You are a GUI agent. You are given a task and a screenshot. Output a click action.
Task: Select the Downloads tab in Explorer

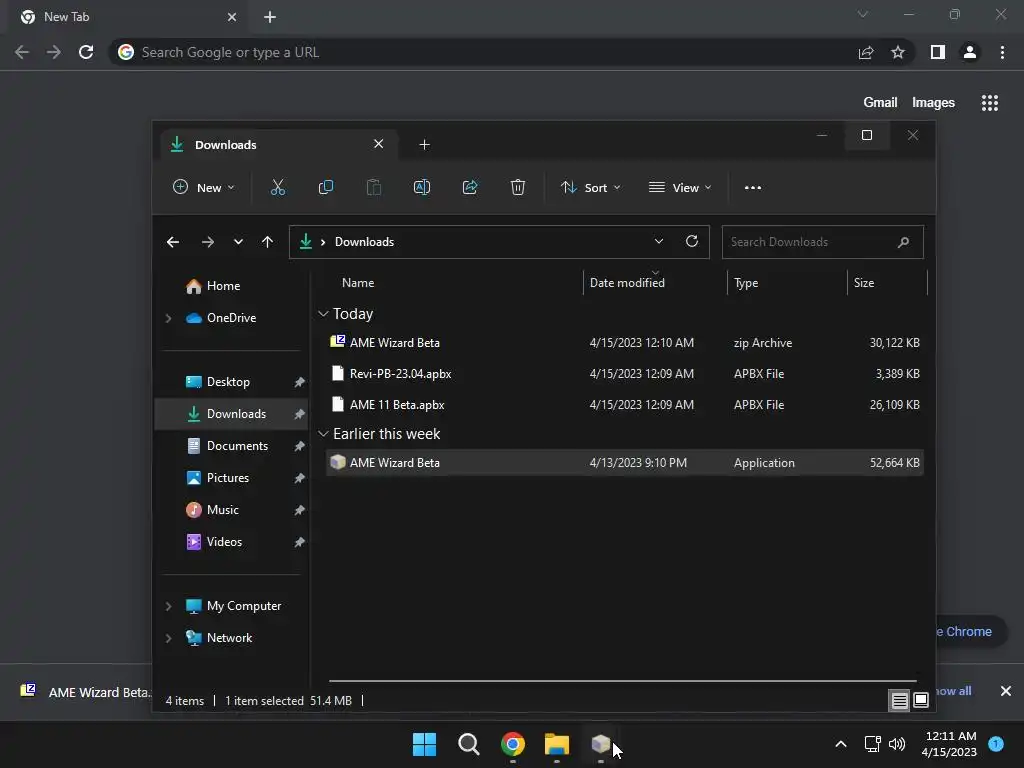(x=278, y=144)
